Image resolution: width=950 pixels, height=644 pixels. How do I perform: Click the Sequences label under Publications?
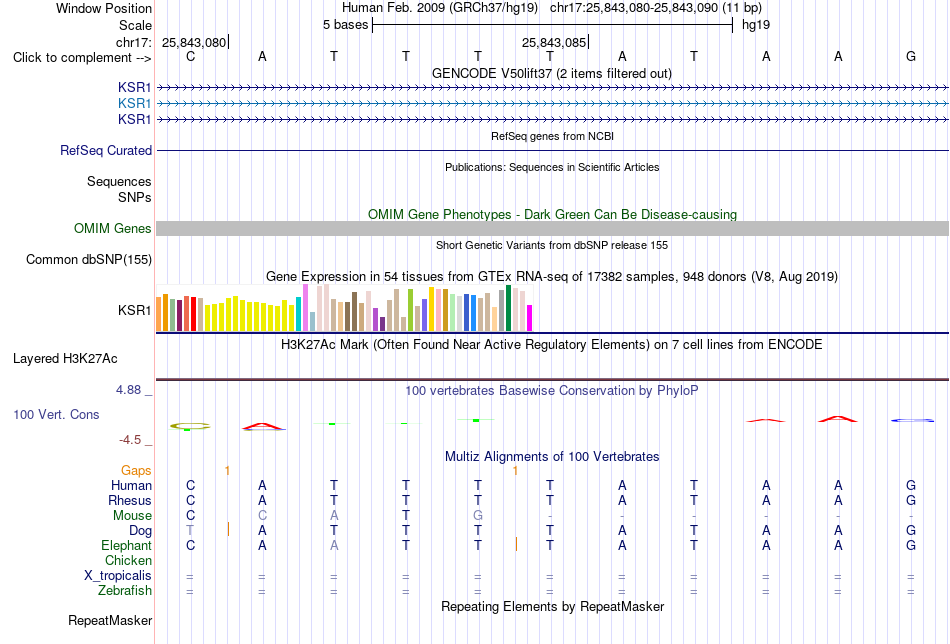point(119,181)
